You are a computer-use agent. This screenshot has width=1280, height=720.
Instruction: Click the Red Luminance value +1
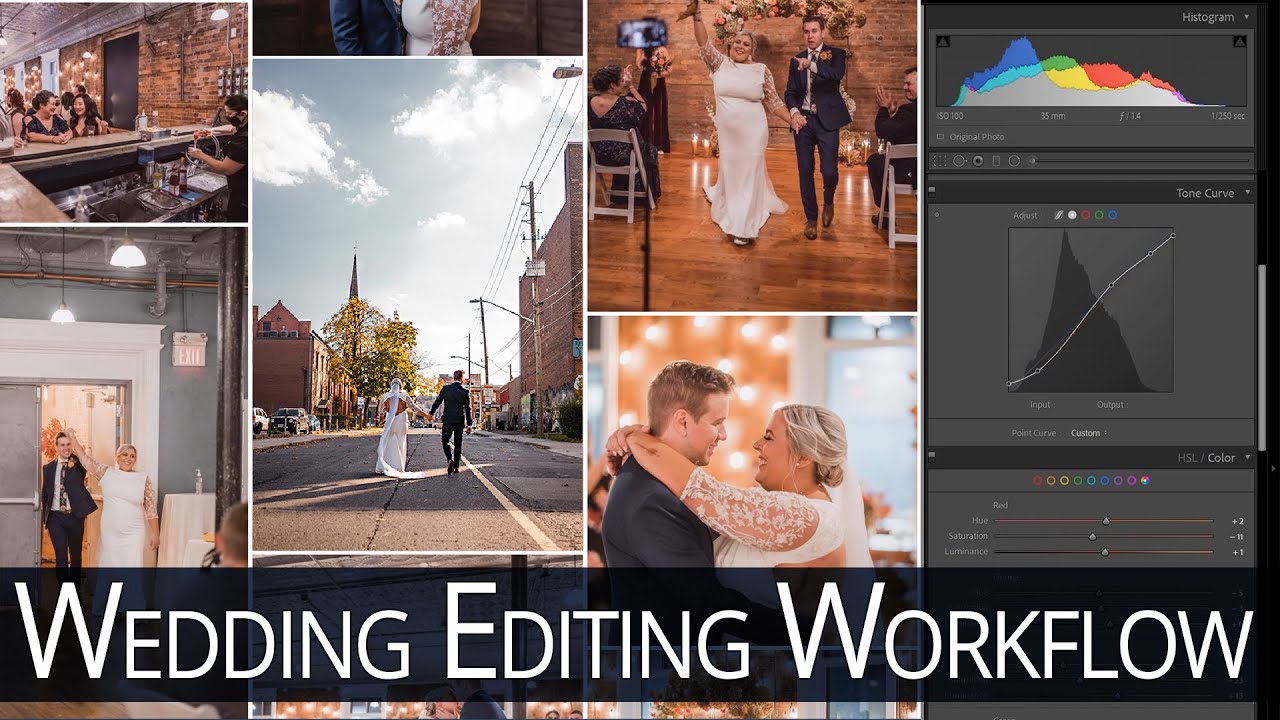coord(1238,552)
